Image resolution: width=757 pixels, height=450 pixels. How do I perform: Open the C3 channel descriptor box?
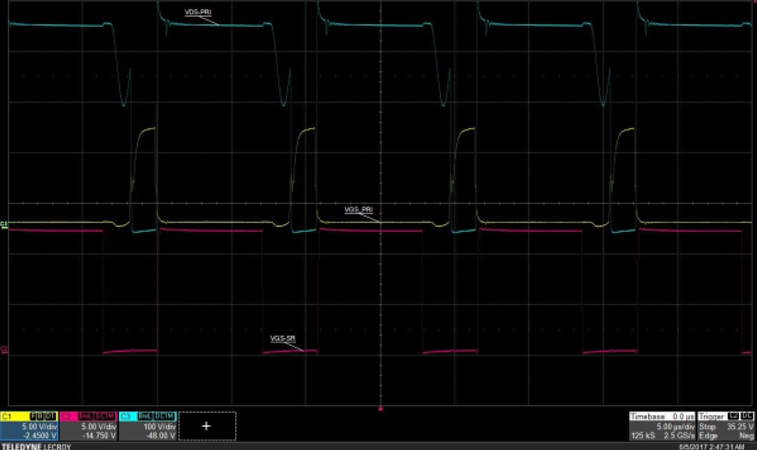[x=148, y=426]
